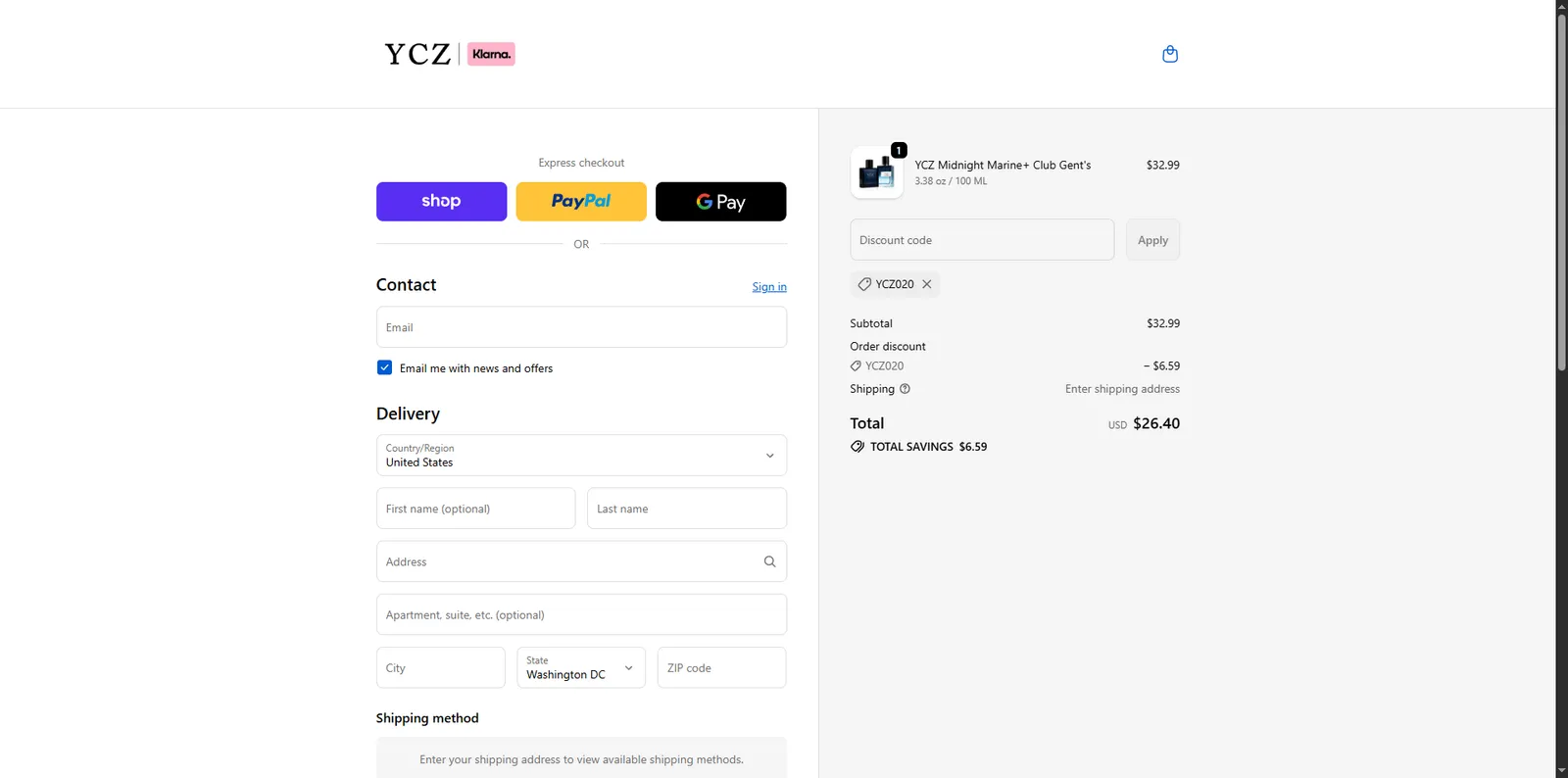Click the Address input field
This screenshot has height=778, width=1568.
(x=581, y=561)
